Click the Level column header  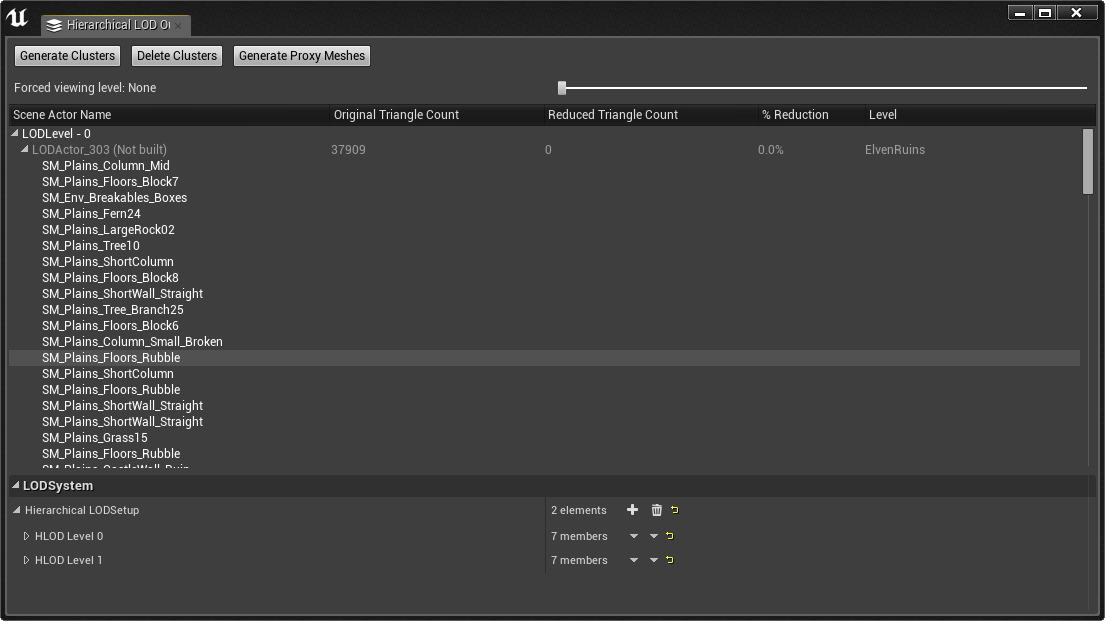[980, 114]
